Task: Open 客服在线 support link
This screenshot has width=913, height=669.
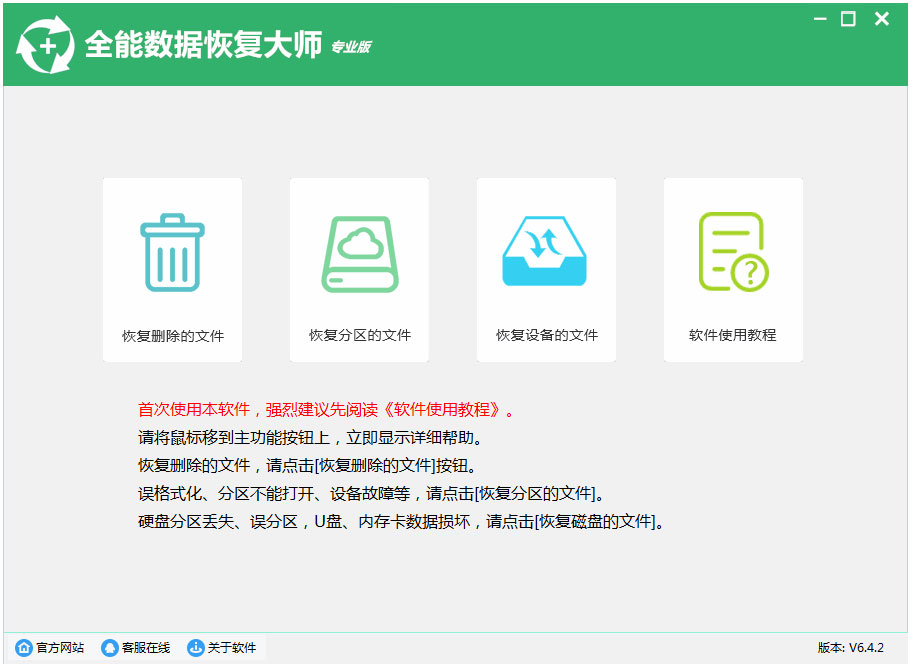Action: tap(146, 647)
